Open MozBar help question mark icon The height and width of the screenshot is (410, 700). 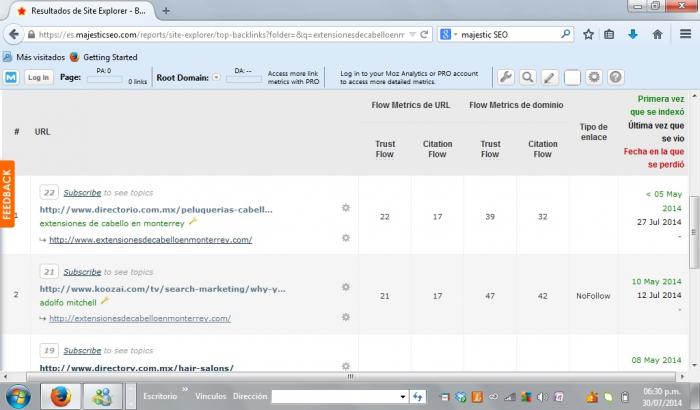tap(616, 77)
